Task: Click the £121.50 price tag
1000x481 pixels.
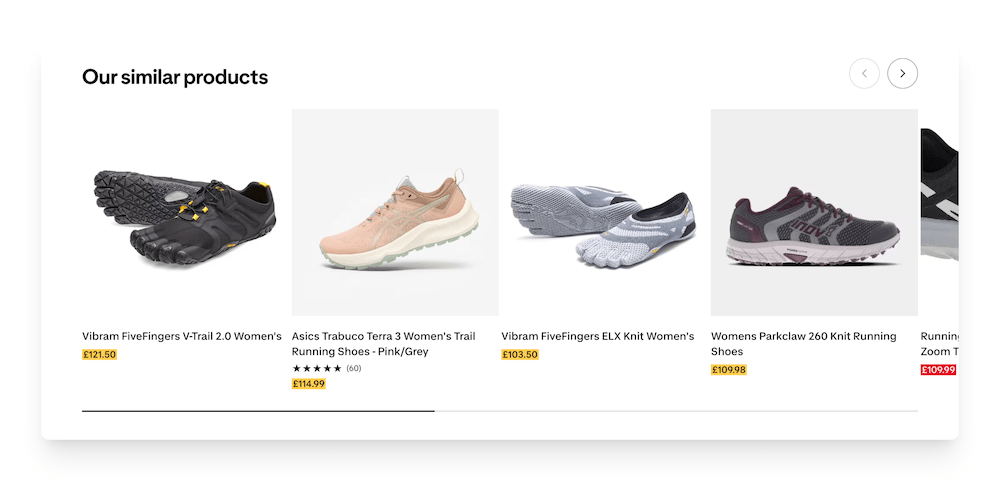Action: pyautogui.click(x=100, y=355)
